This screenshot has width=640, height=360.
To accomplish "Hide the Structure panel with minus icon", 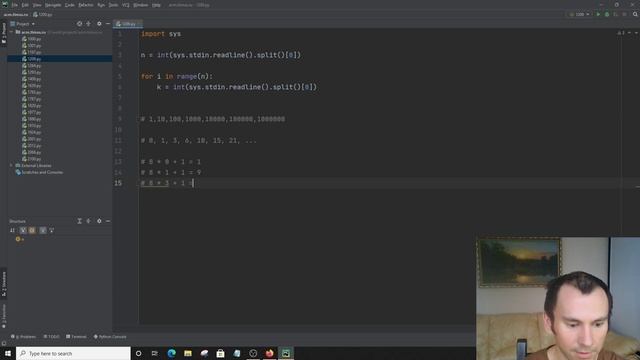I will [108, 221].
